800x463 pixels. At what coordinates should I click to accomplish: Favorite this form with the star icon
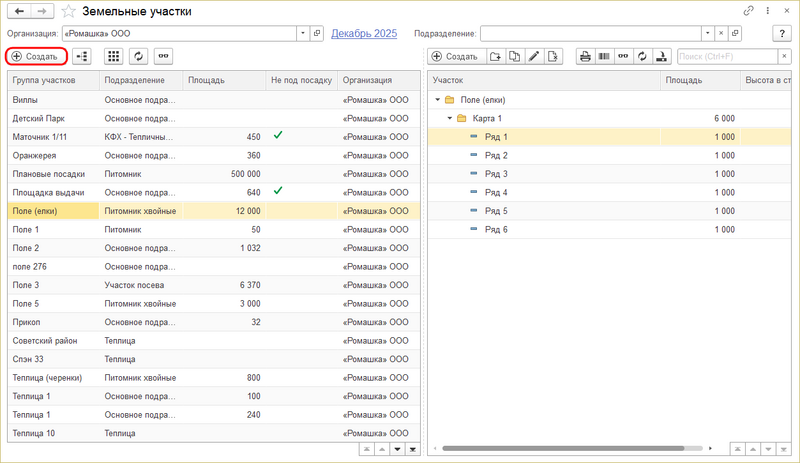pyautogui.click(x=68, y=12)
